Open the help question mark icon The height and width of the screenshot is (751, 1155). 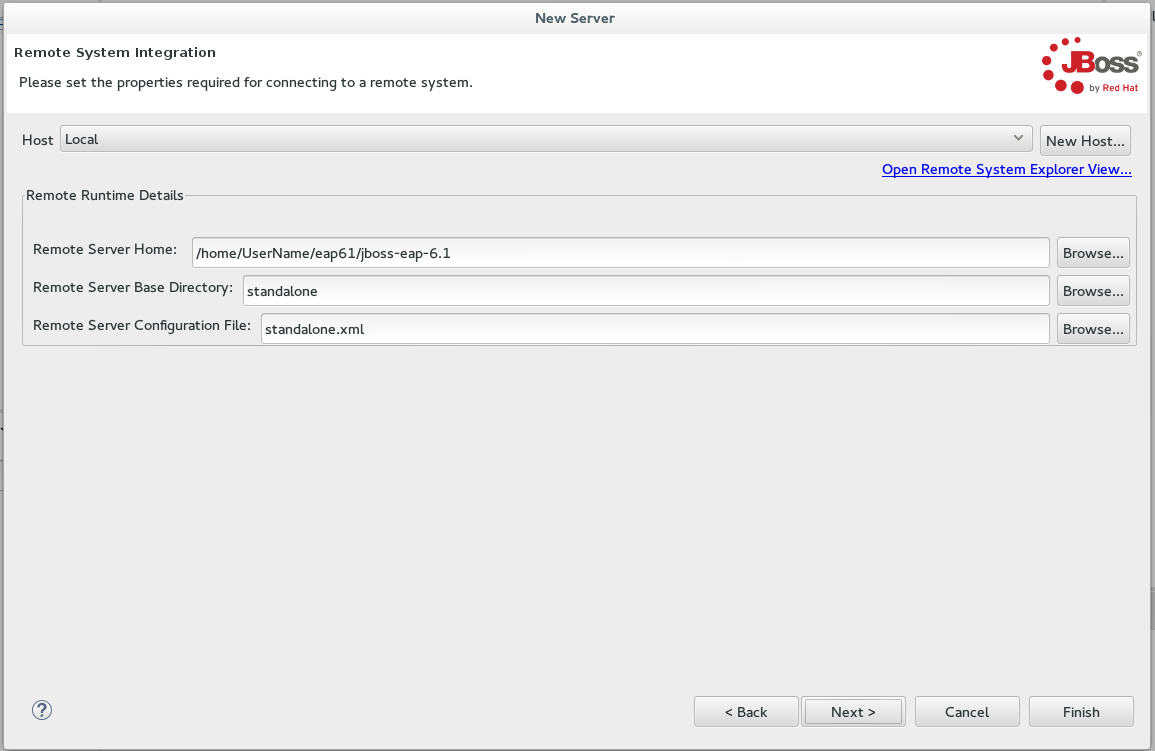click(42, 711)
